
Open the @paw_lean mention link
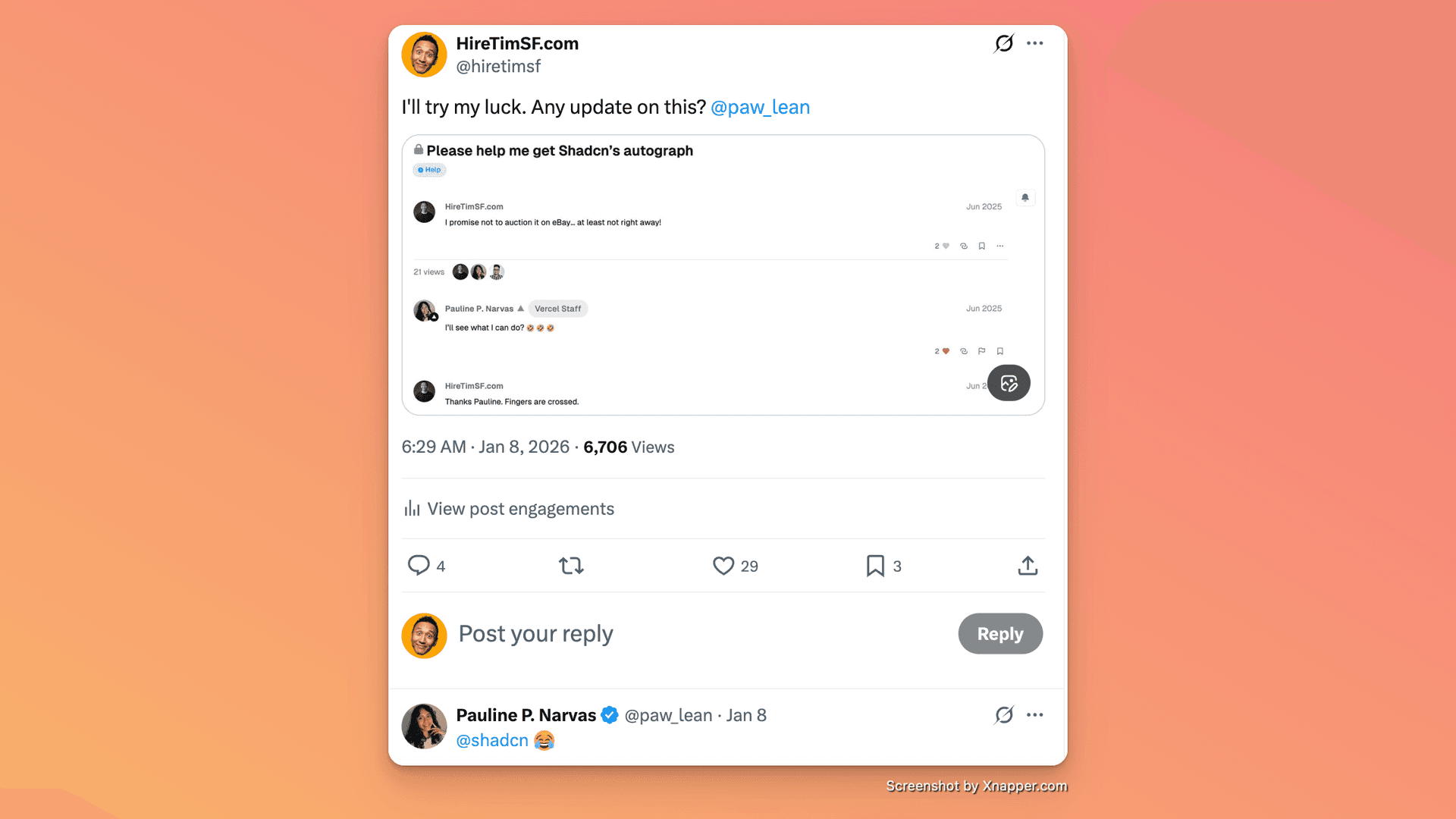760,108
